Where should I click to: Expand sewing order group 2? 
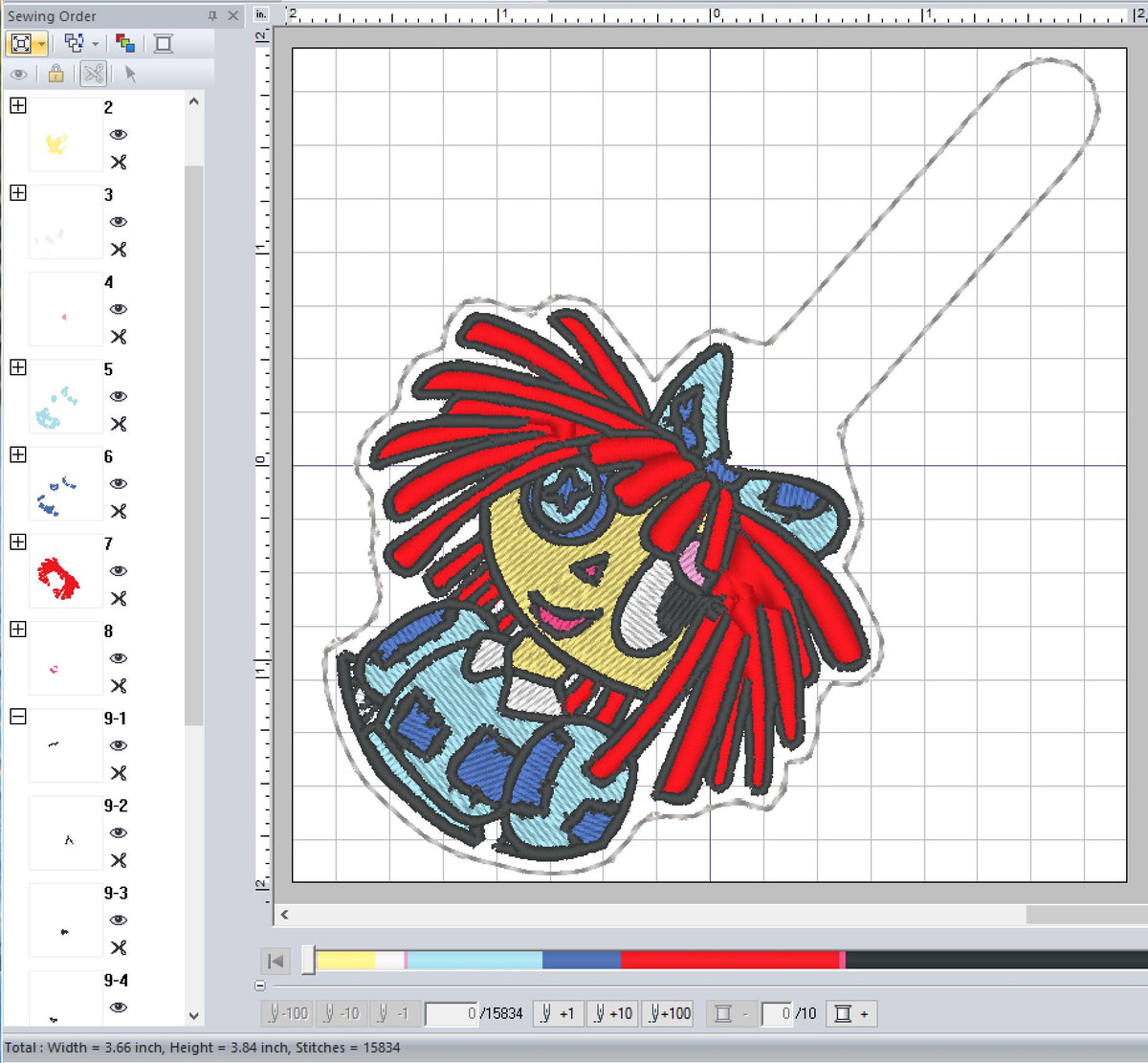(17, 105)
